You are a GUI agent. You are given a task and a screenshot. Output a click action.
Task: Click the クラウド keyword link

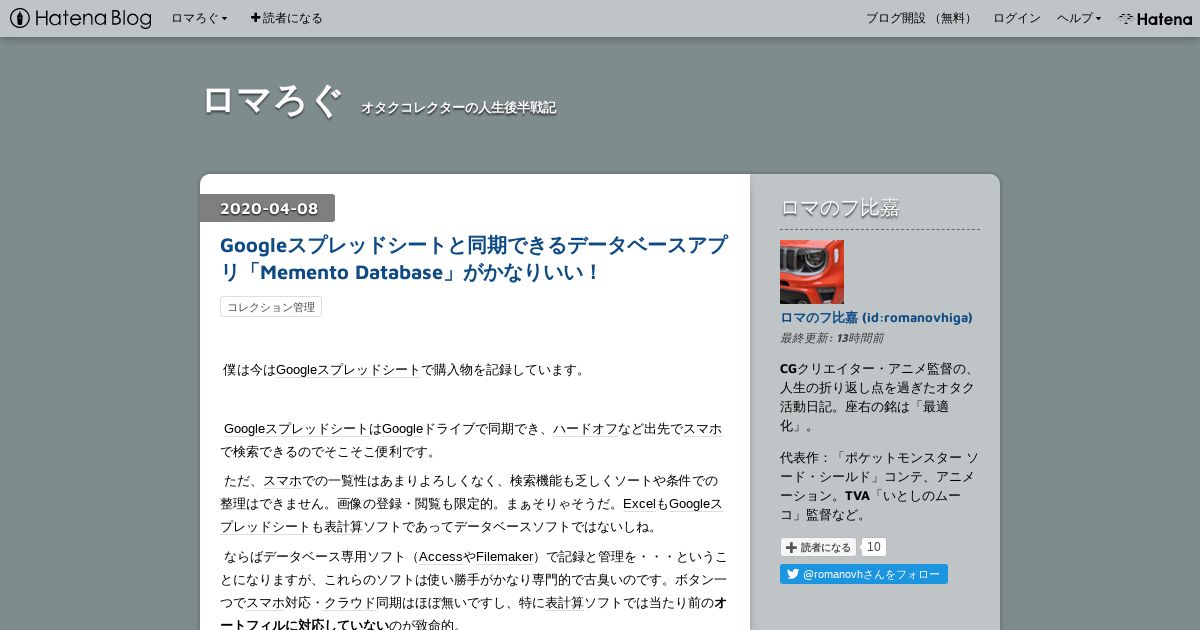(x=349, y=602)
